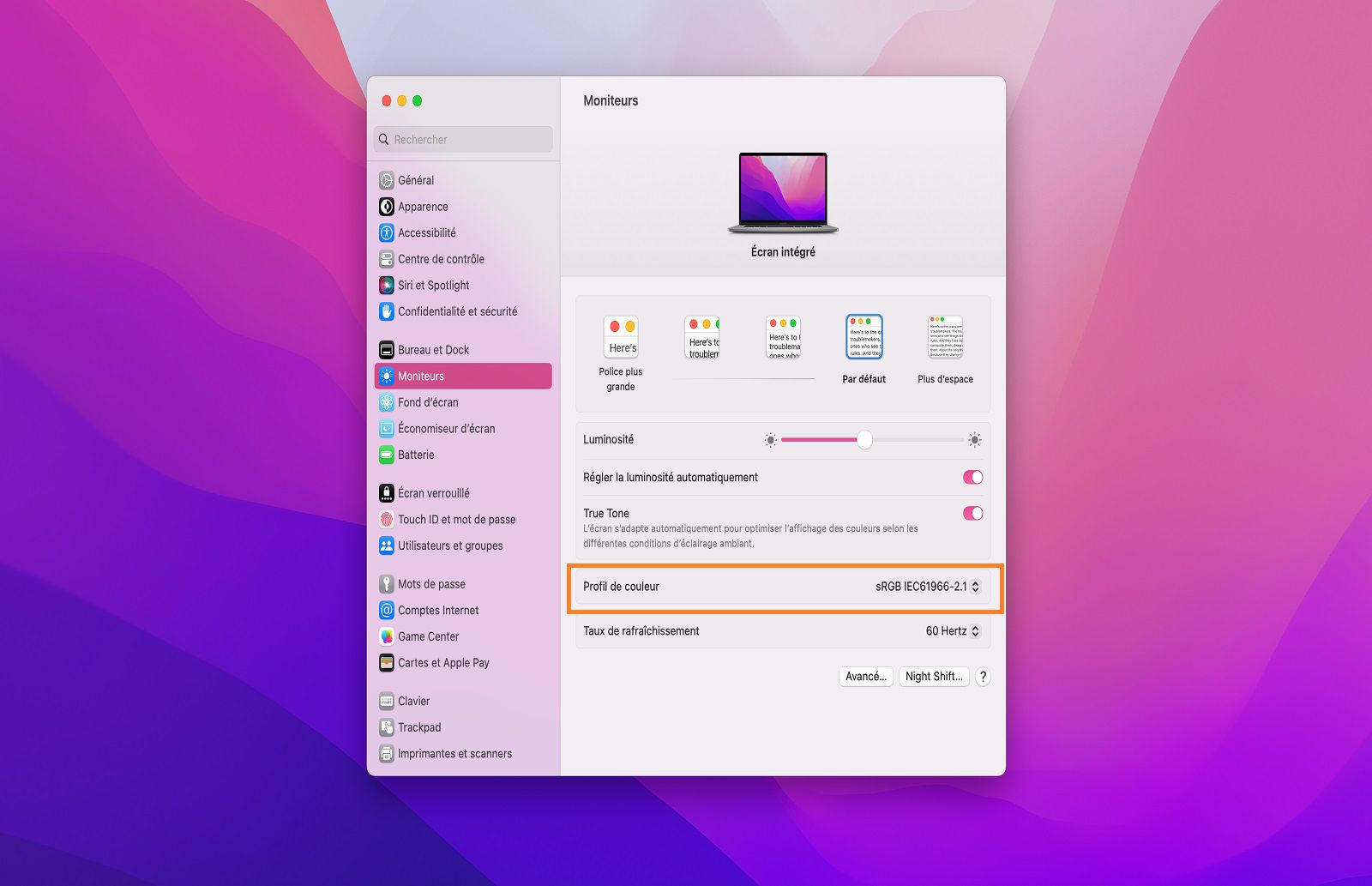The height and width of the screenshot is (886, 1372).
Task: Click the Avancé… button
Action: [x=866, y=677]
